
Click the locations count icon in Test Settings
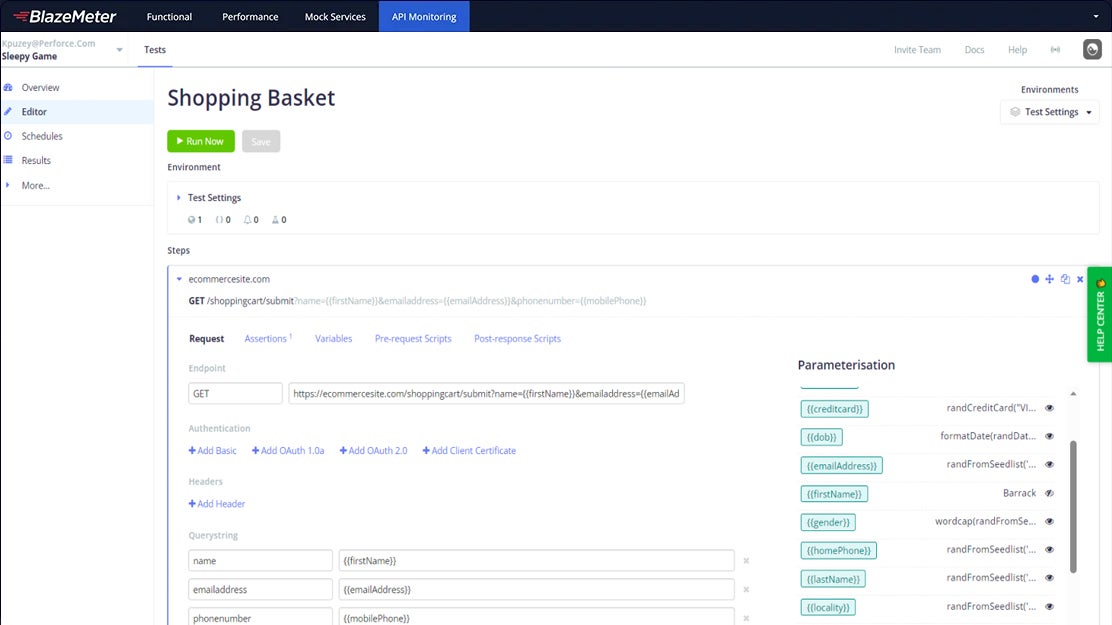pos(191,220)
